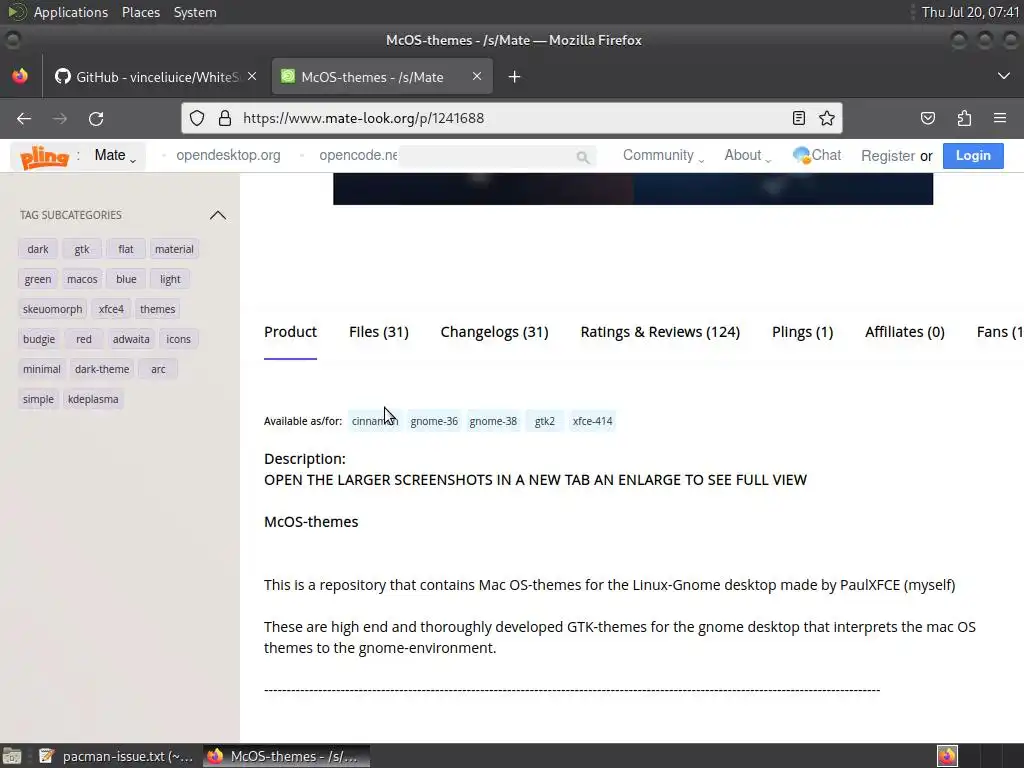Switch to pacman-issue.txt taskbar window
1024x768 pixels.
point(116,756)
